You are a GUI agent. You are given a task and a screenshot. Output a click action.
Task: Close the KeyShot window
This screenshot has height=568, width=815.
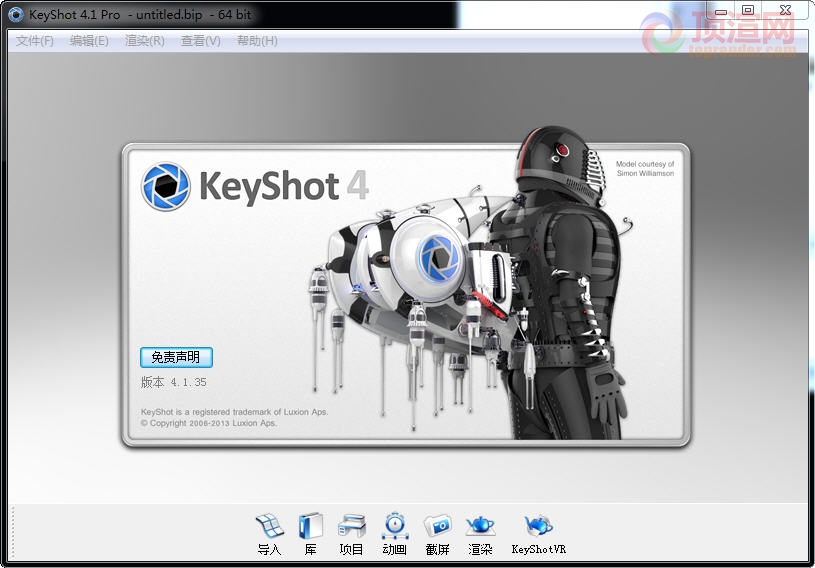tap(785, 10)
